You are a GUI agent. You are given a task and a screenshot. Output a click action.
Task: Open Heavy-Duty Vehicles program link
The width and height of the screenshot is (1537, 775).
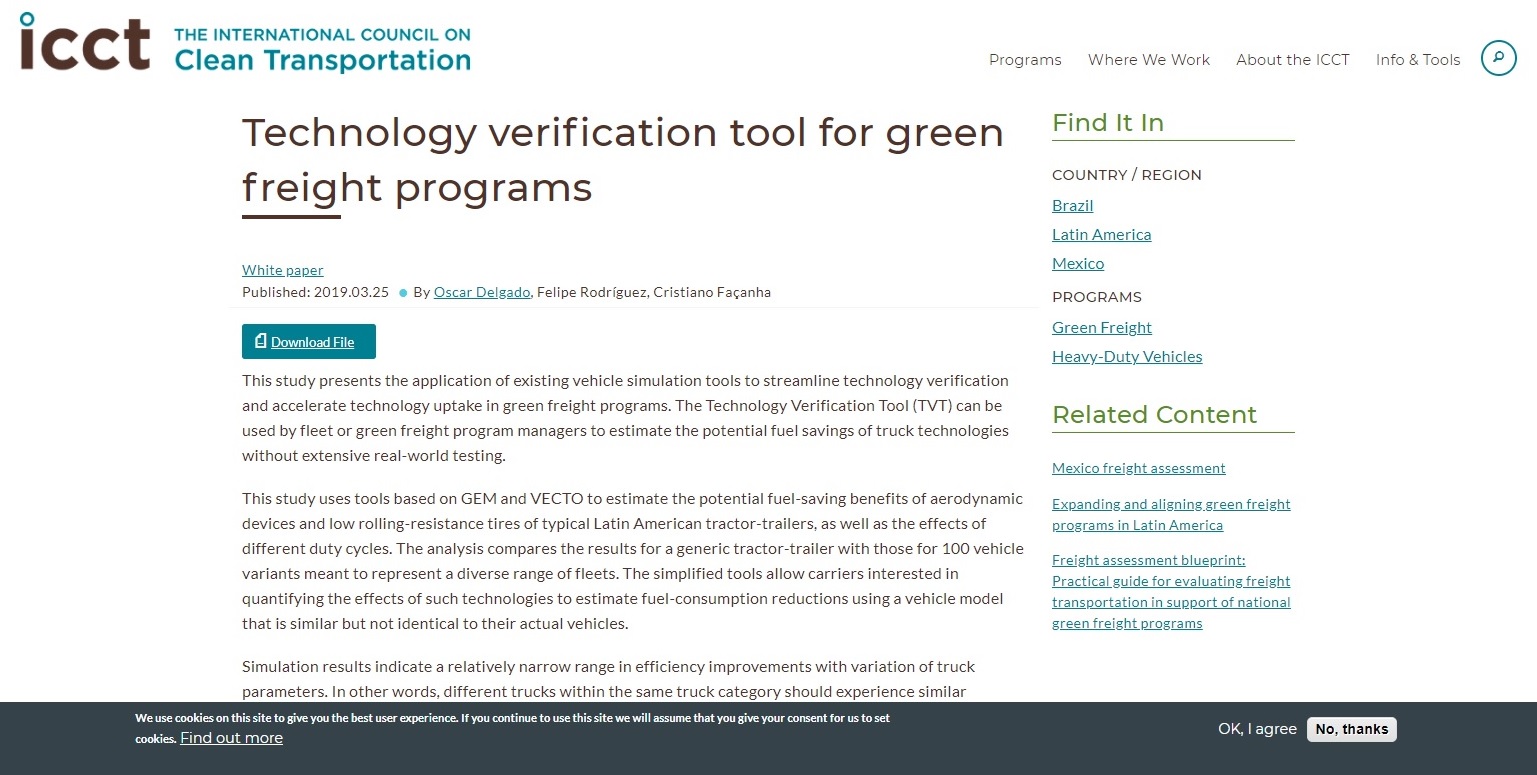tap(1127, 356)
